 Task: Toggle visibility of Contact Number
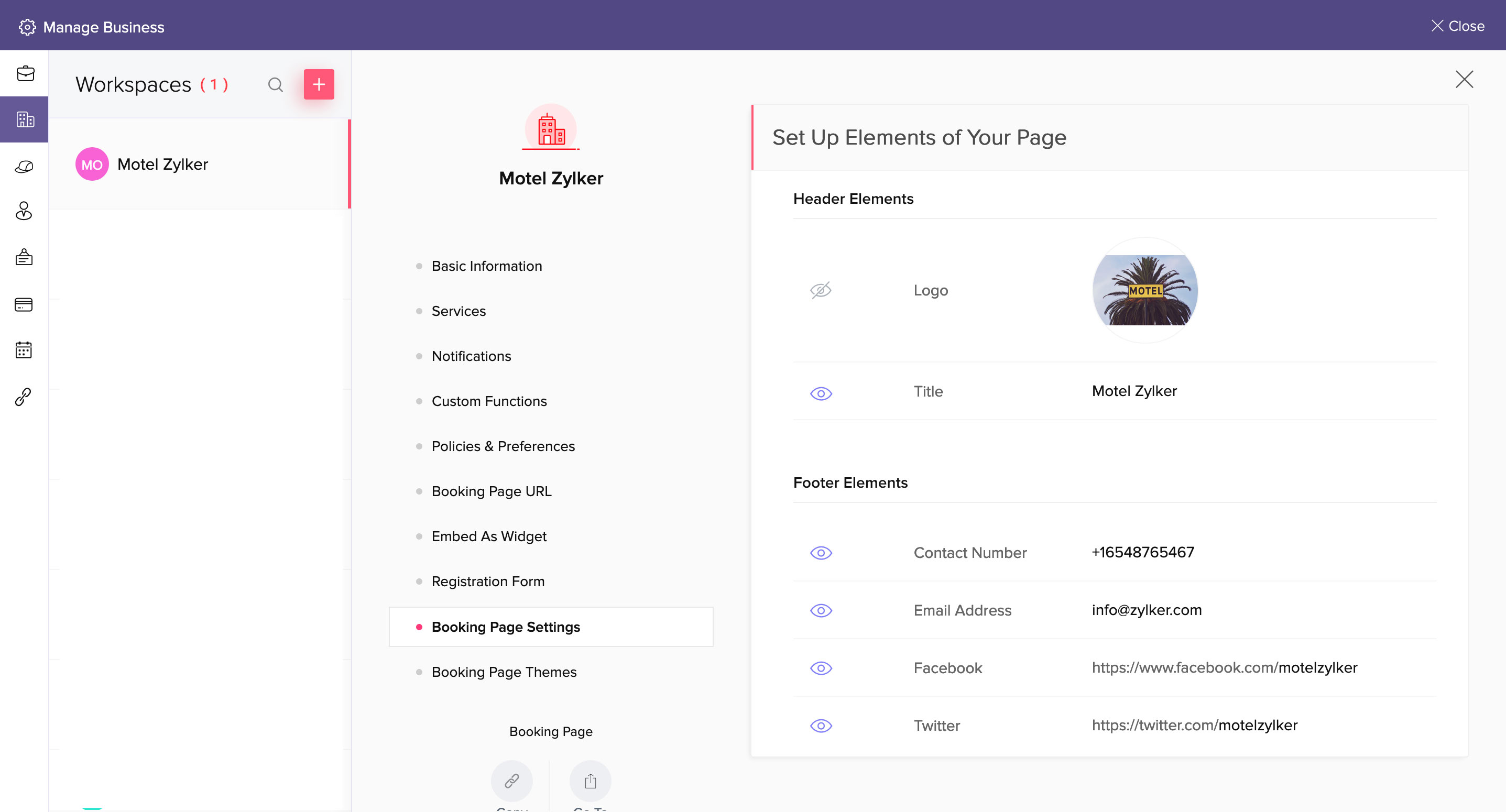[821, 553]
